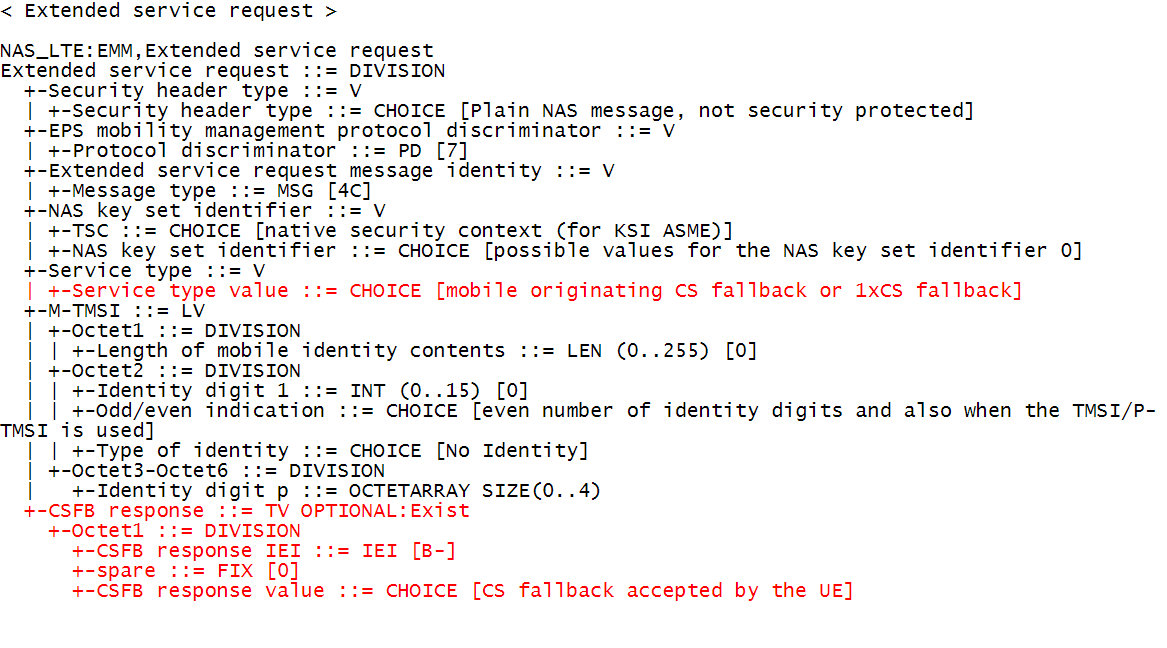Expand the Extended service request message identity node
The width and height of the screenshot is (1167, 648).
click(319, 171)
